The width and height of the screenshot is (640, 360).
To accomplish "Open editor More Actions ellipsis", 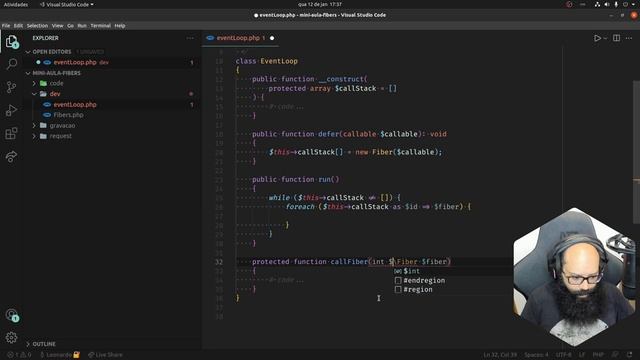I will (629, 38).
